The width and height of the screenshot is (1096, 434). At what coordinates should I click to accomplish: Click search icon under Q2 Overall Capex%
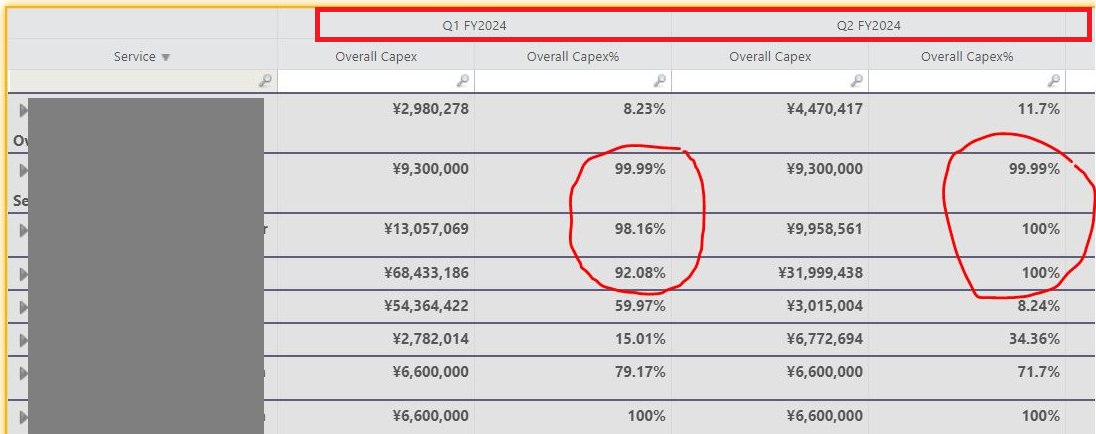(x=1053, y=81)
